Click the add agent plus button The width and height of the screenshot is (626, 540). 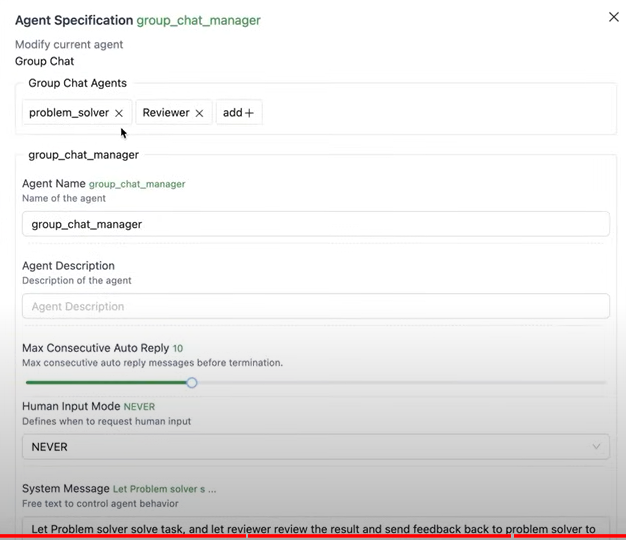tap(239, 113)
